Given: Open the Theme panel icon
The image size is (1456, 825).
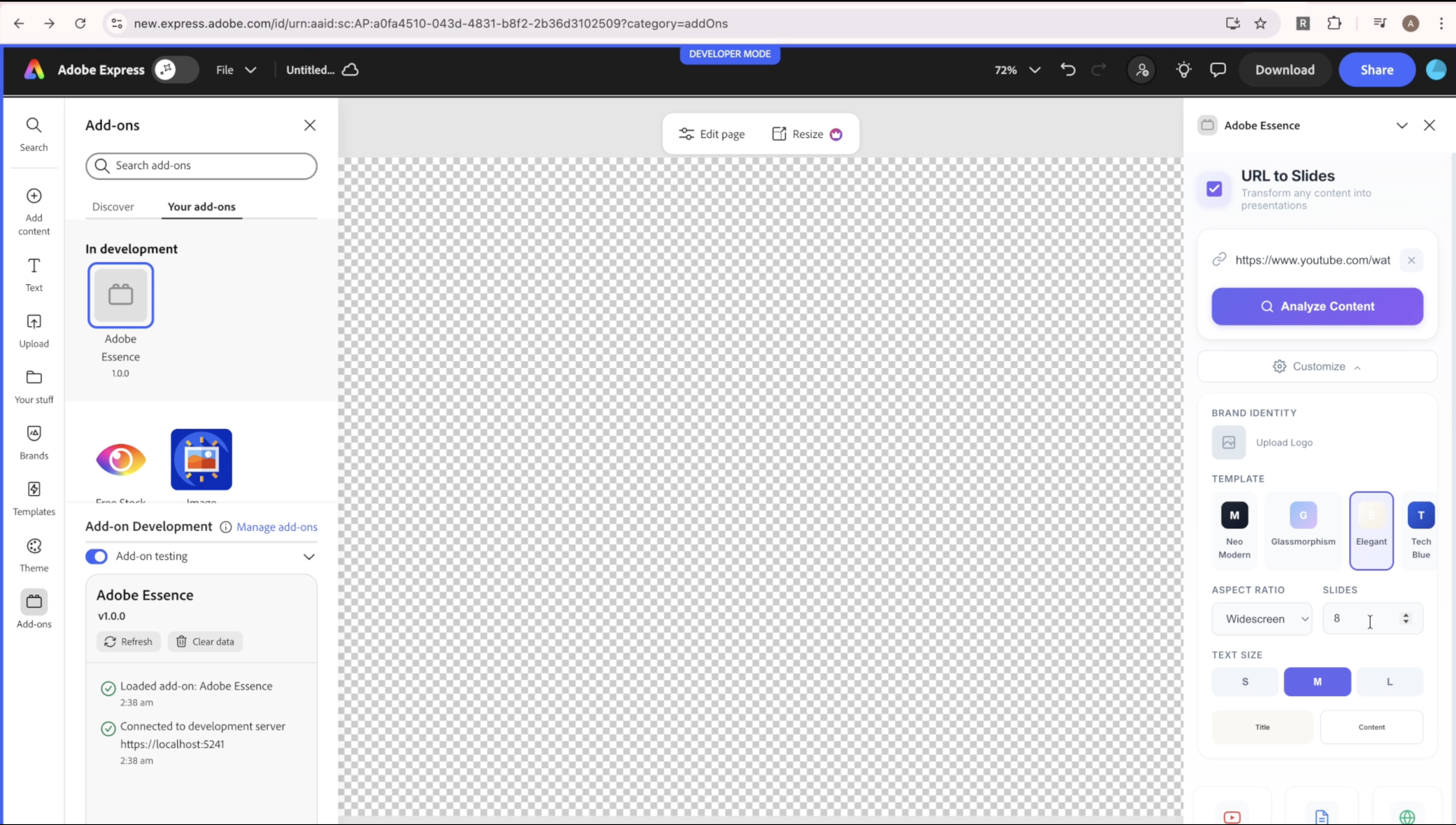Looking at the screenshot, I should (34, 555).
